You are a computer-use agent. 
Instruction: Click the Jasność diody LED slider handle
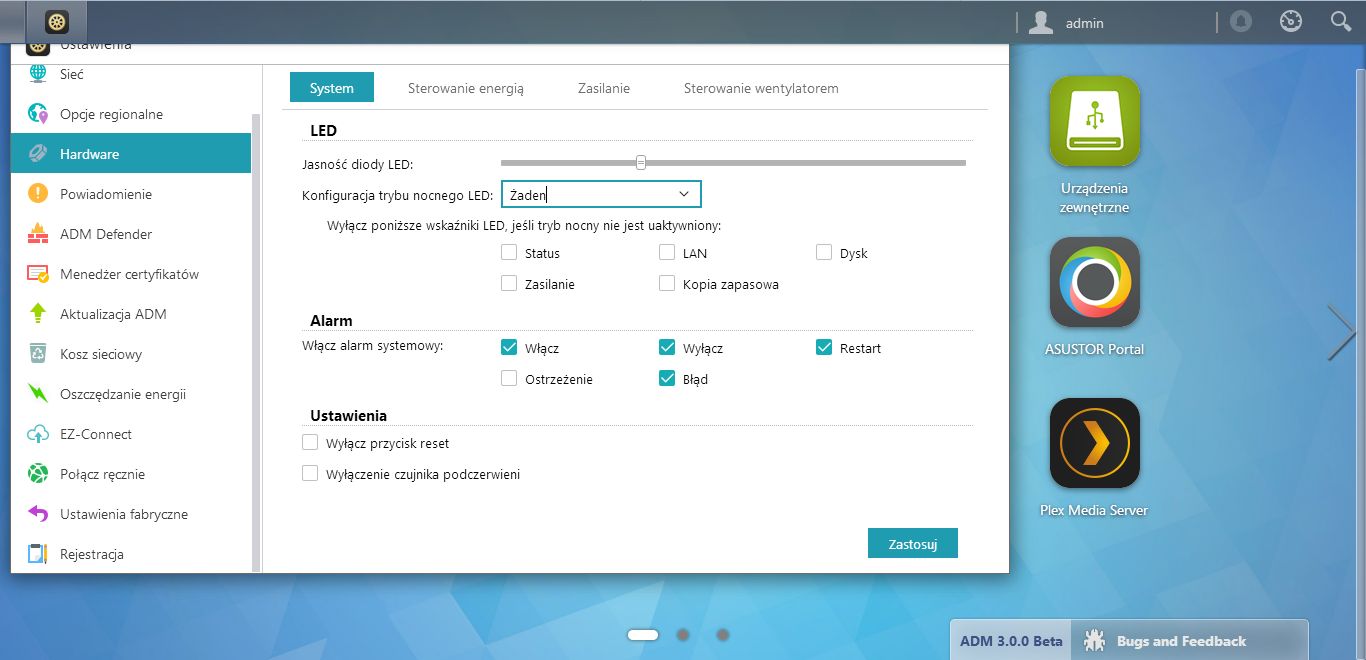641,162
